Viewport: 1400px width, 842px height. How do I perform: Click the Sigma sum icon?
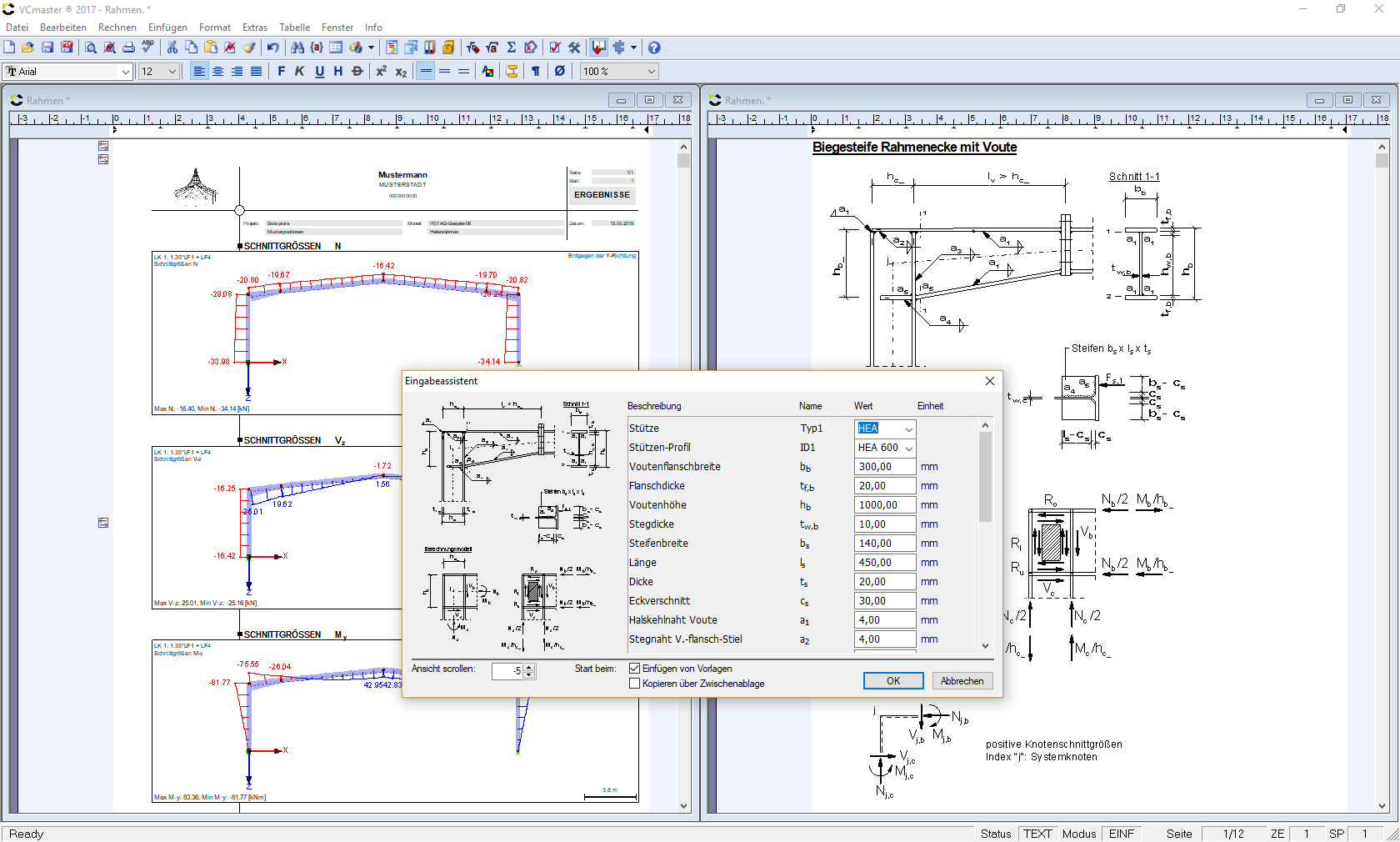[x=511, y=48]
